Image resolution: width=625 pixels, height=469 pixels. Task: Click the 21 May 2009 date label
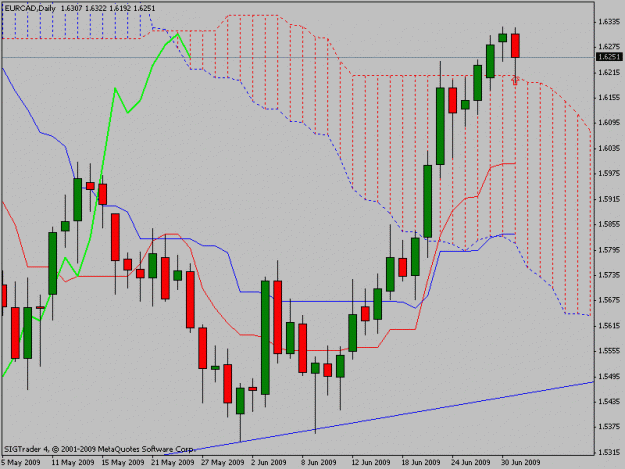(x=173, y=462)
